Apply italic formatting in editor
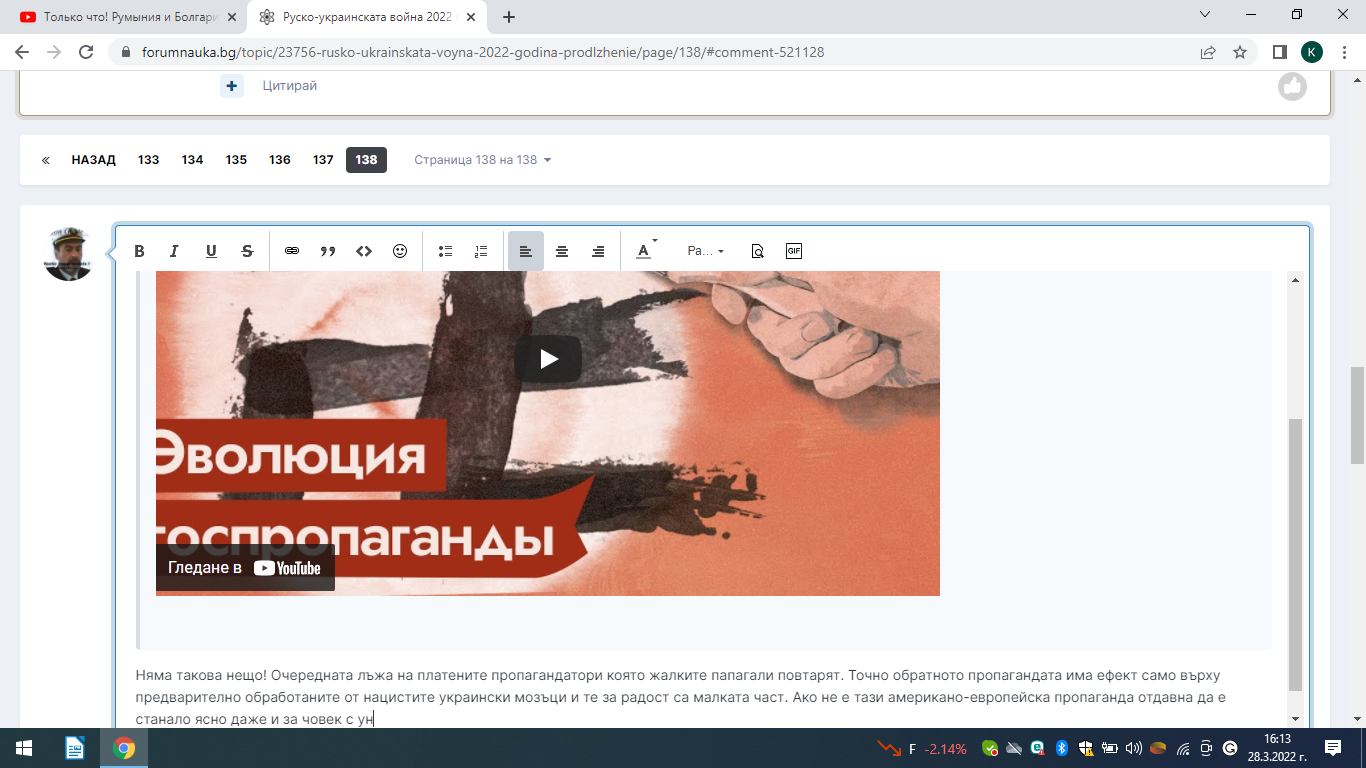Screen dimensions: 1366x768 pyautogui.click(x=174, y=251)
